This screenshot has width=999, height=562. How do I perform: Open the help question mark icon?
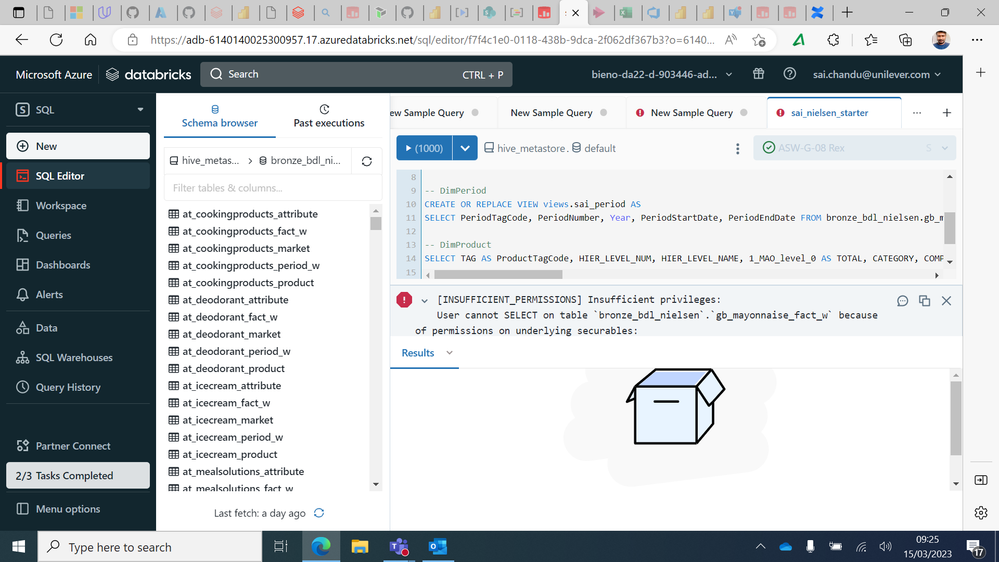pos(790,74)
